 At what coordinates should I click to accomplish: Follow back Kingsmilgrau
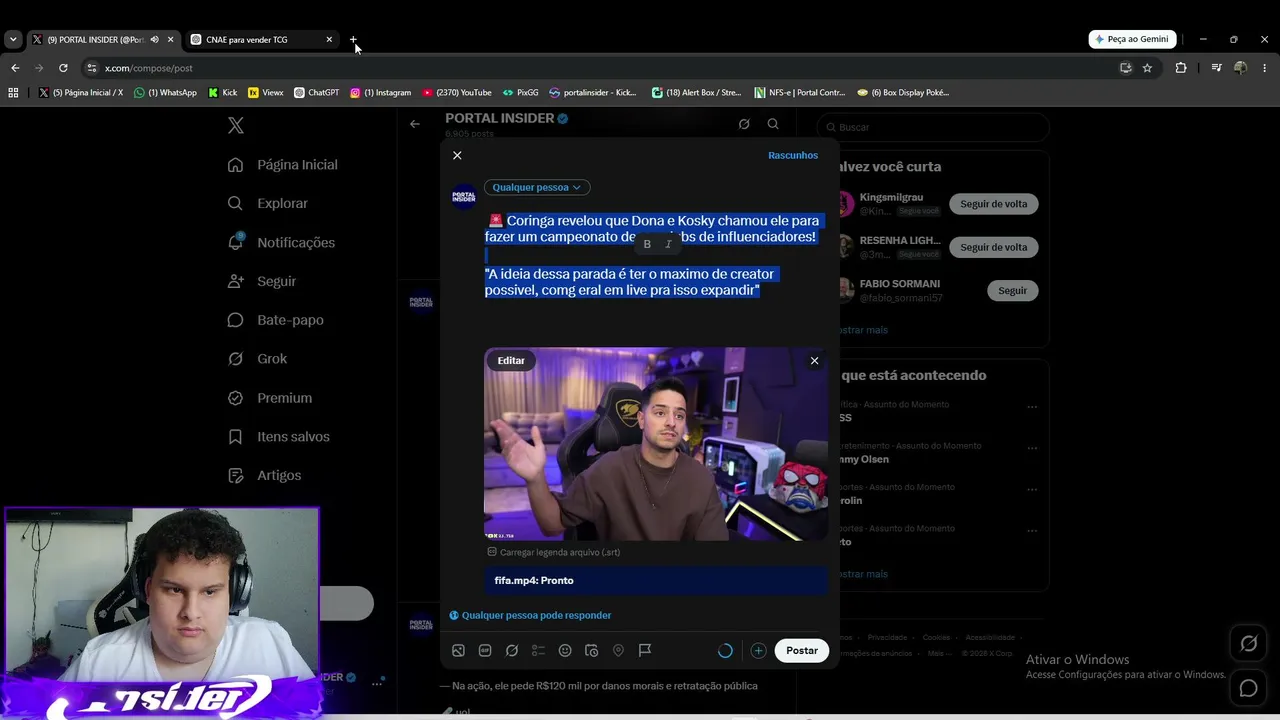pyautogui.click(x=994, y=204)
